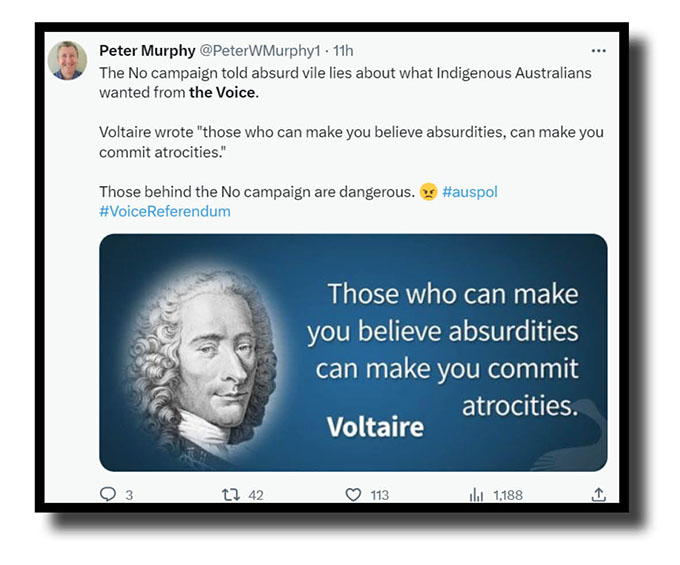
Task: Click the bold 'the Voice' text
Action: click(223, 92)
